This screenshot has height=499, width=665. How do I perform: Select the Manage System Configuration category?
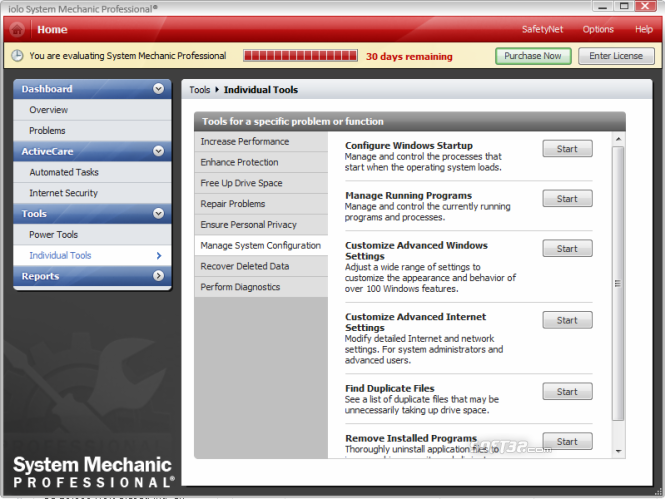pyautogui.click(x=261, y=245)
